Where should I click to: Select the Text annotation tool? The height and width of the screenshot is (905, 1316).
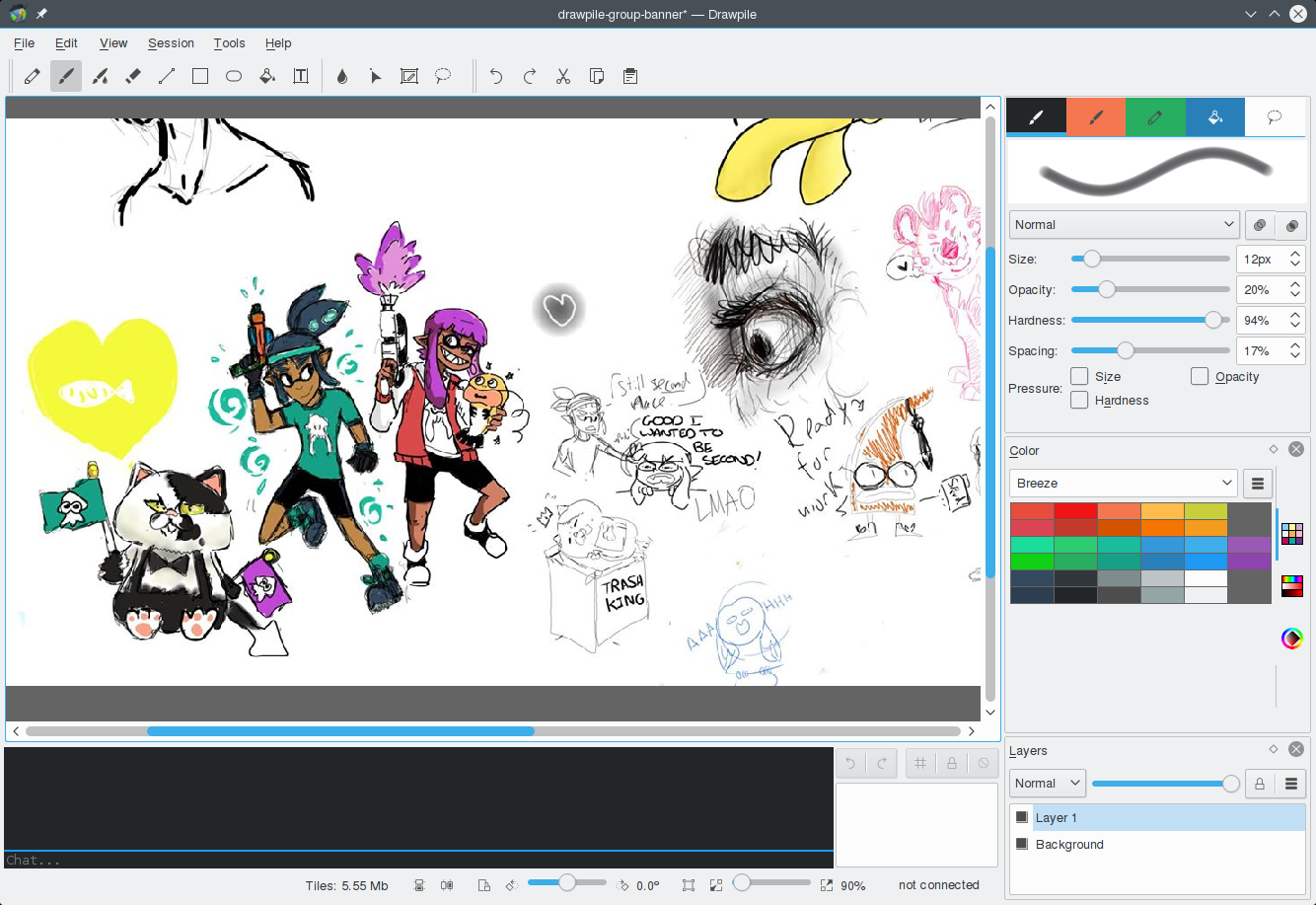click(301, 76)
